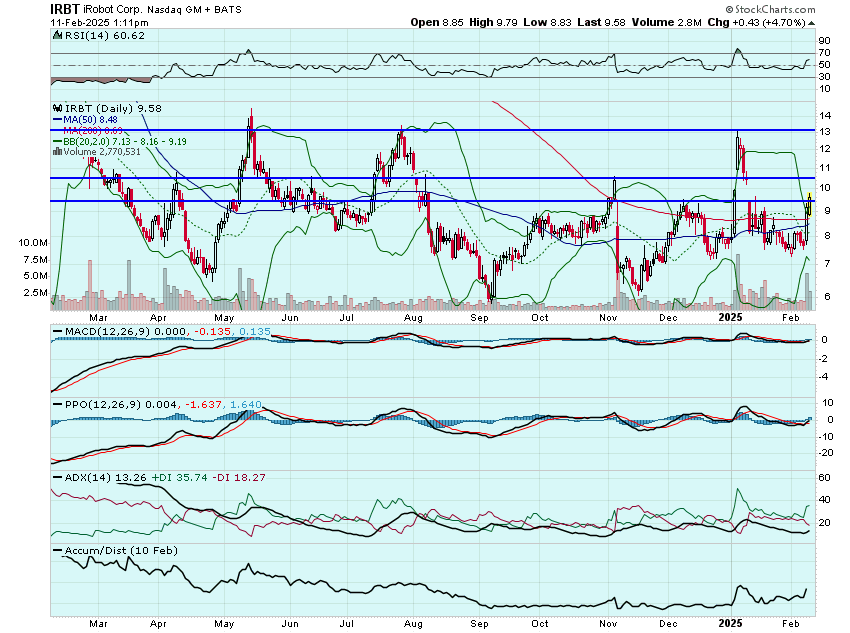Click the 2.5M volume axis label
850x633 pixels.
[x=36, y=293]
